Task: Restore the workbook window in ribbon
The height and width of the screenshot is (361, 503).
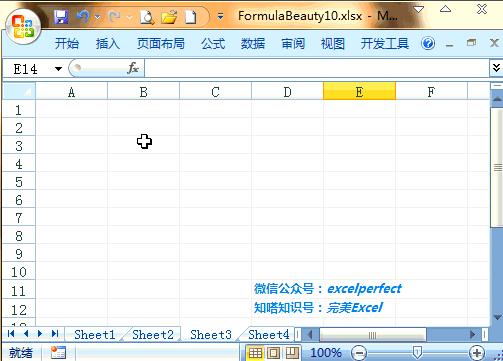Action: point(471,43)
